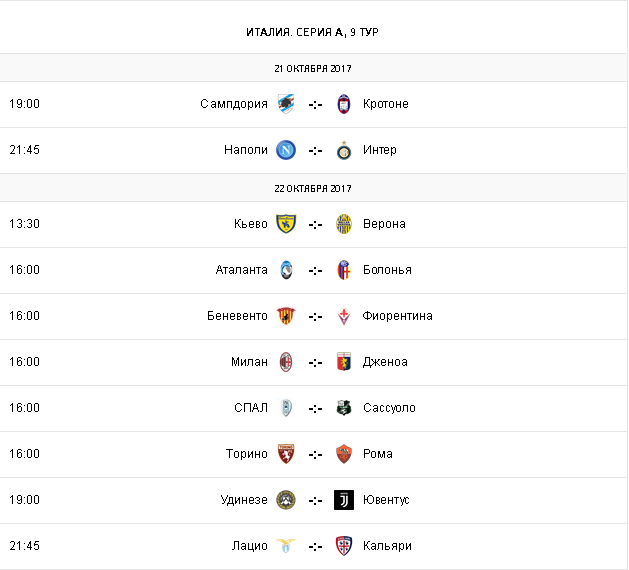The image size is (629, 570).
Task: Open the Беневенто versus Фиорентина score placeholder
Action: (315, 316)
